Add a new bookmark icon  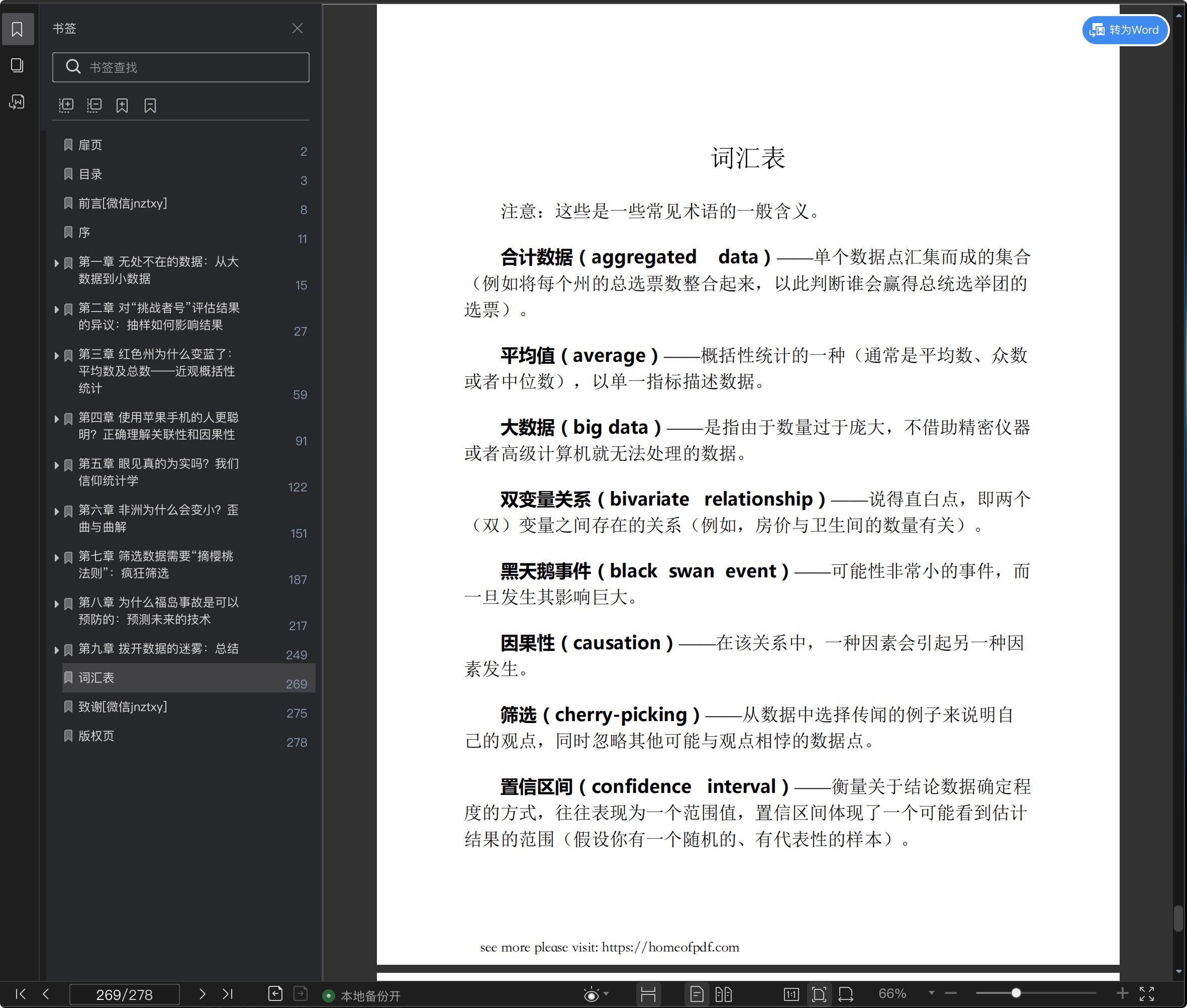(x=122, y=105)
